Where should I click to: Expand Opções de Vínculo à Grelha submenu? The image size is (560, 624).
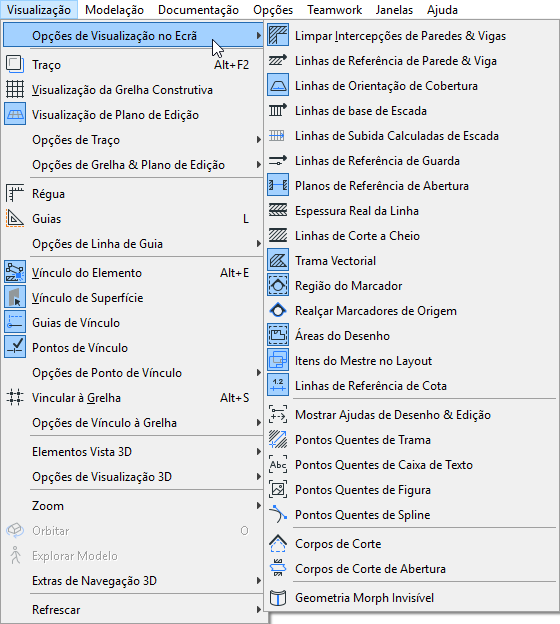tap(133, 423)
